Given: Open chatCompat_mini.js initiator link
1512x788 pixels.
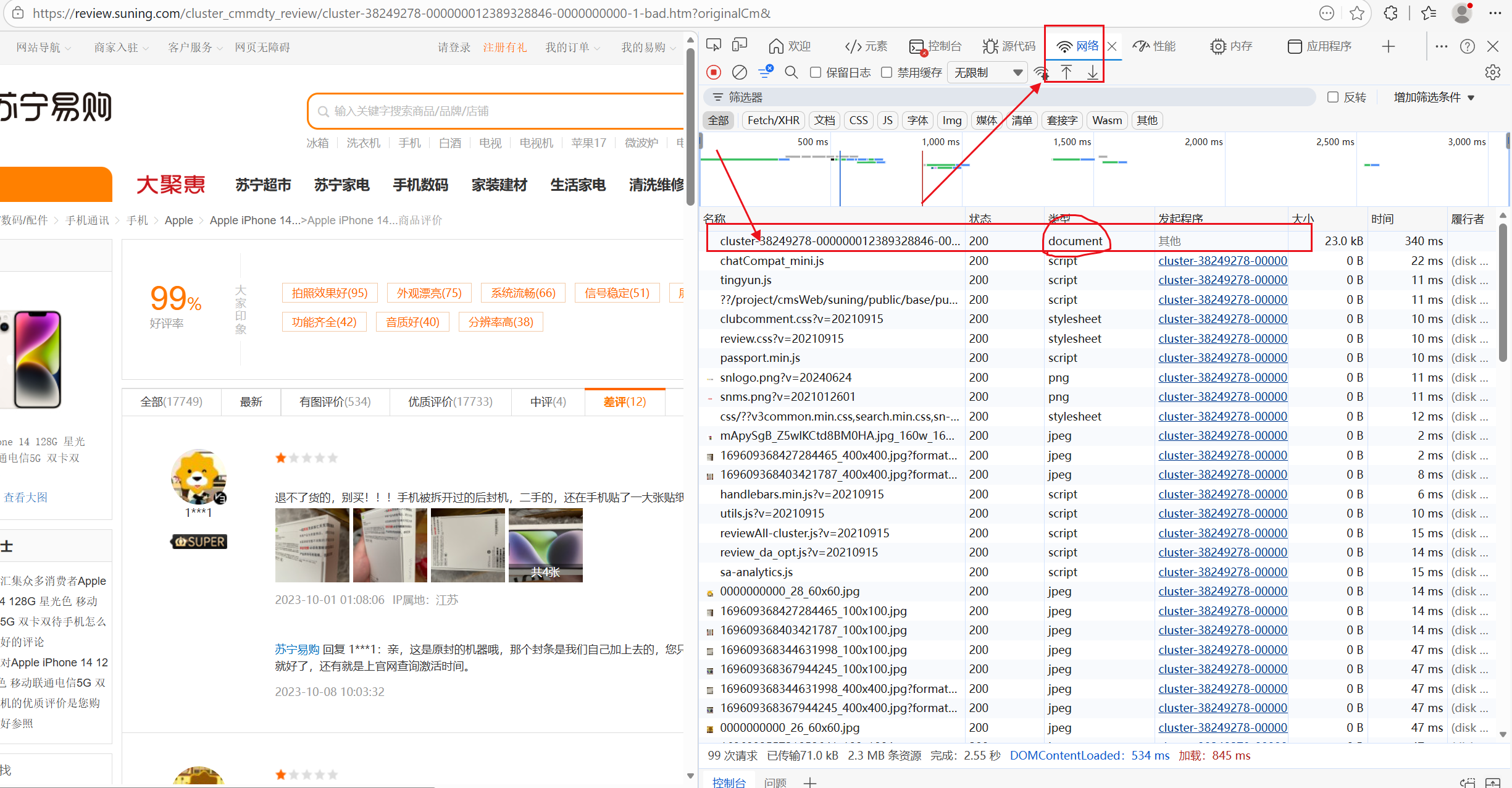Looking at the screenshot, I should (x=1222, y=261).
